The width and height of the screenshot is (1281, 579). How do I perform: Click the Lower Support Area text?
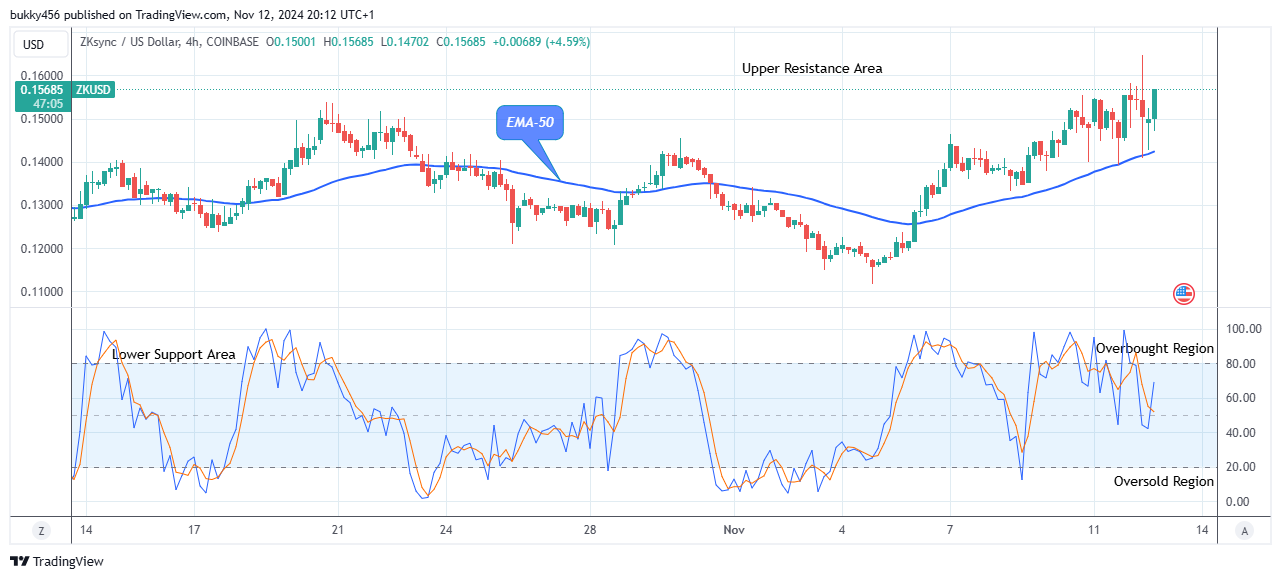[174, 354]
